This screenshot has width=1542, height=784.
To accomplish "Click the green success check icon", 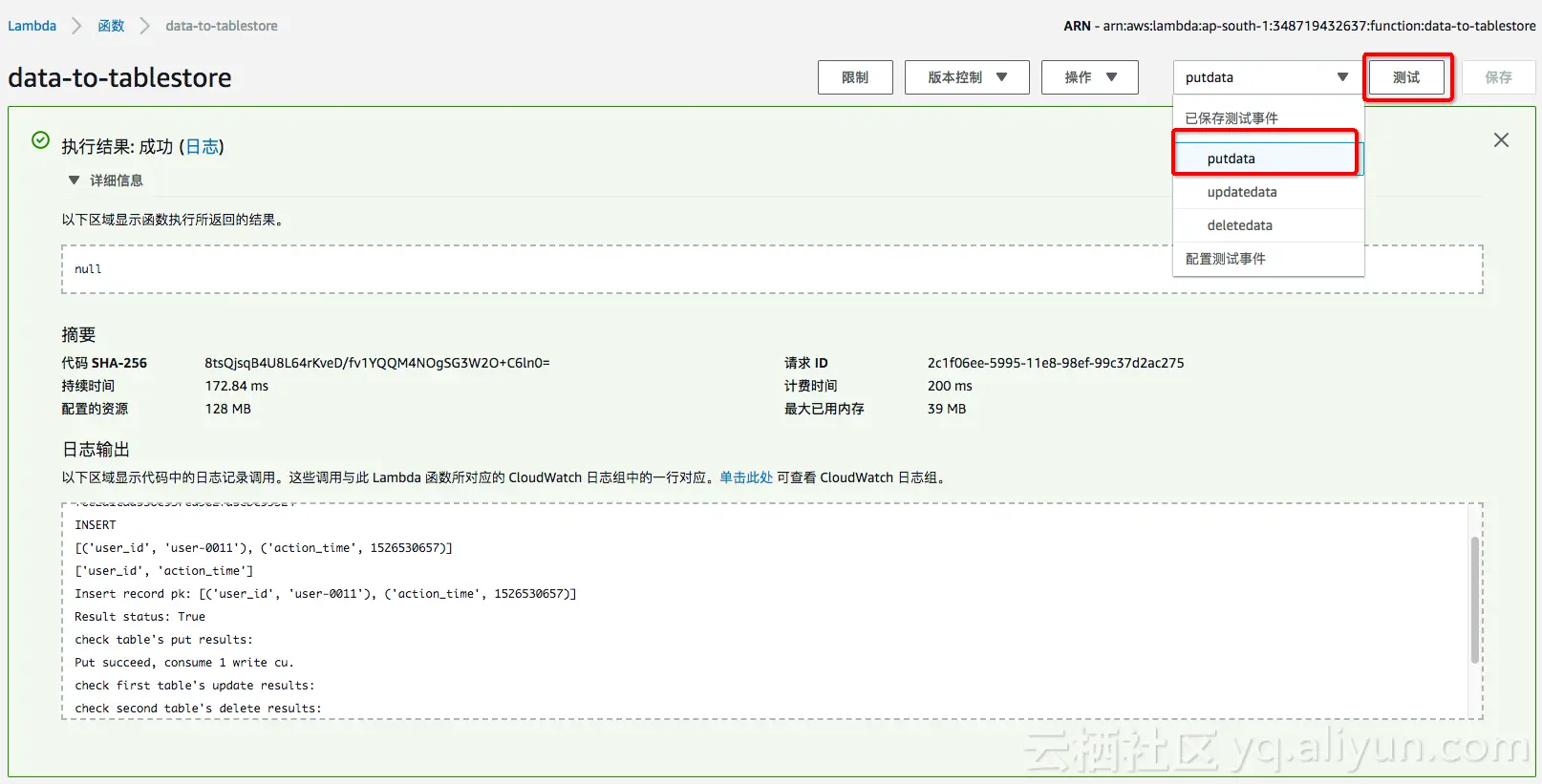I will point(40,140).
